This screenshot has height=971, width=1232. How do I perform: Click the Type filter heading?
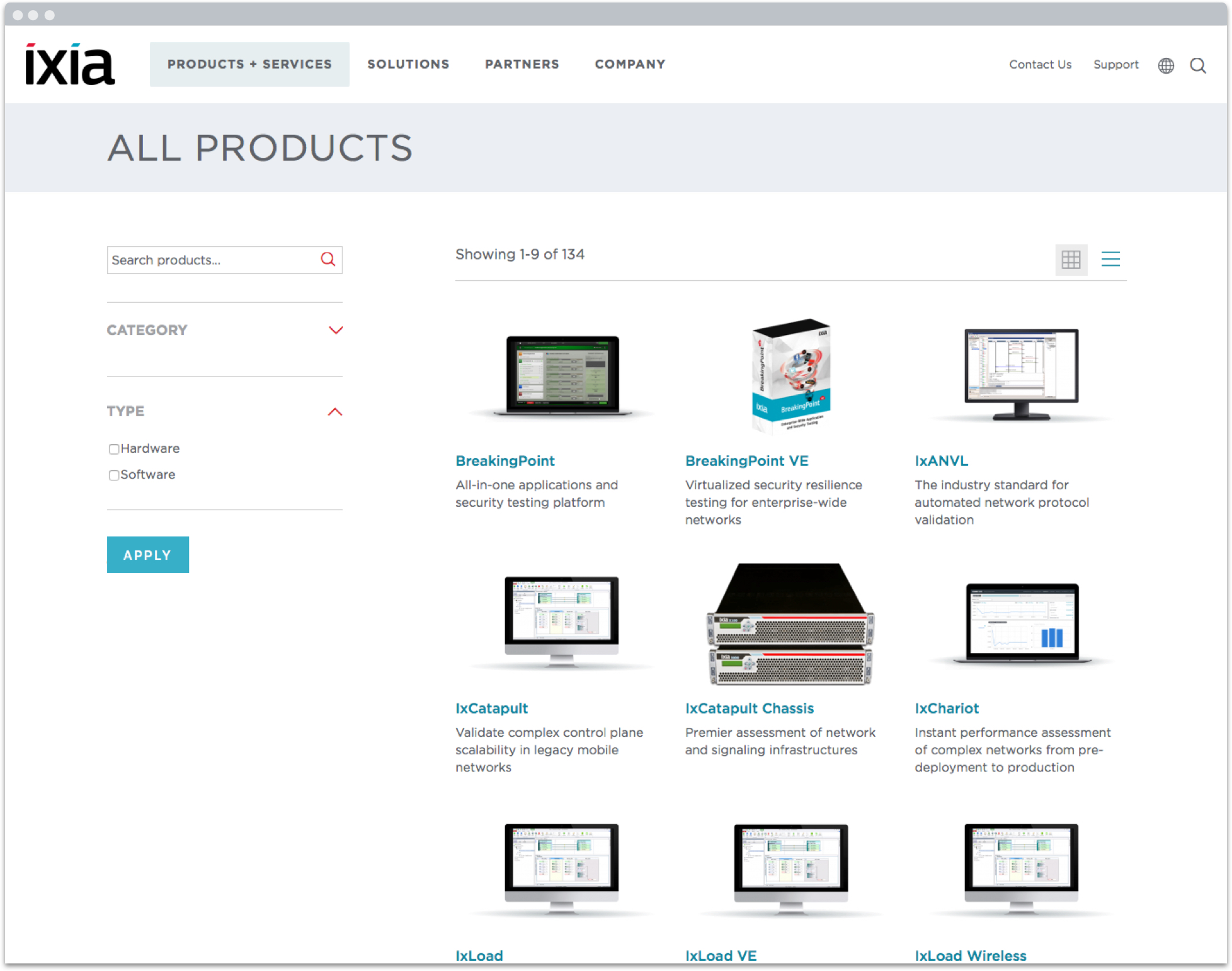click(x=125, y=411)
